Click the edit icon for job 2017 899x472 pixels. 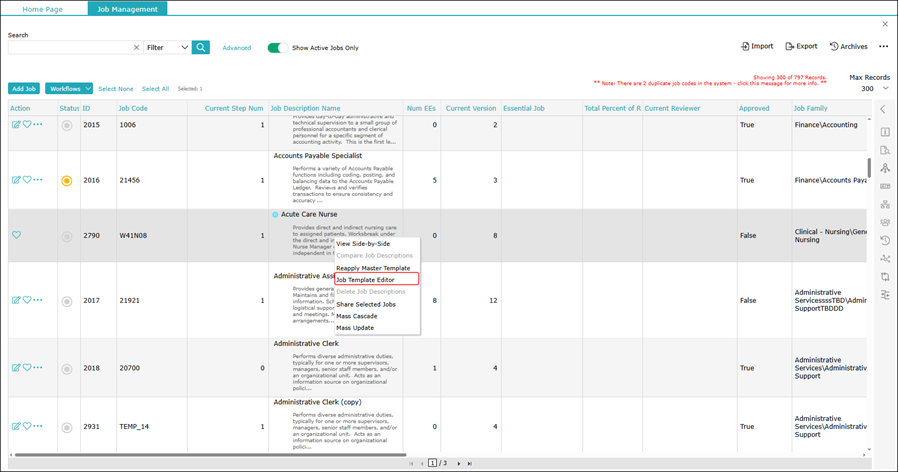tap(16, 301)
